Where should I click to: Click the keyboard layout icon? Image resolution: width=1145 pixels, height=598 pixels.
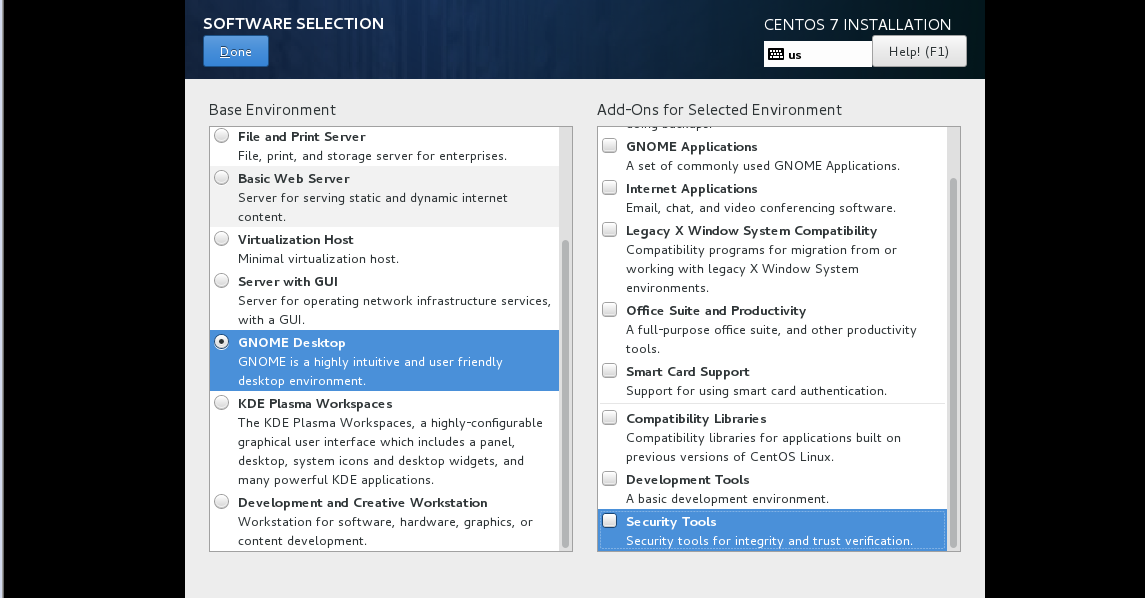[776, 54]
